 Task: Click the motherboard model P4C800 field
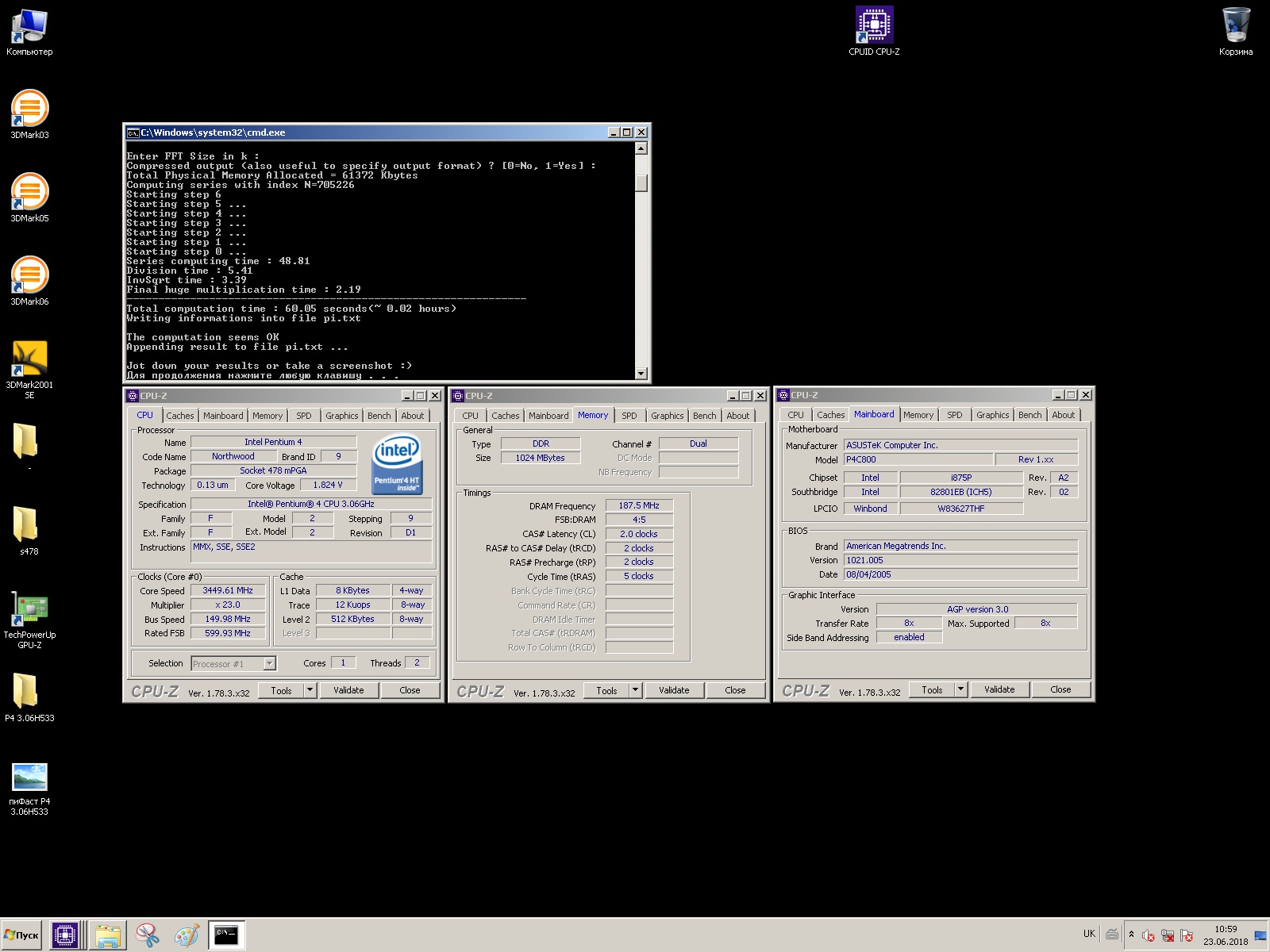coord(918,459)
